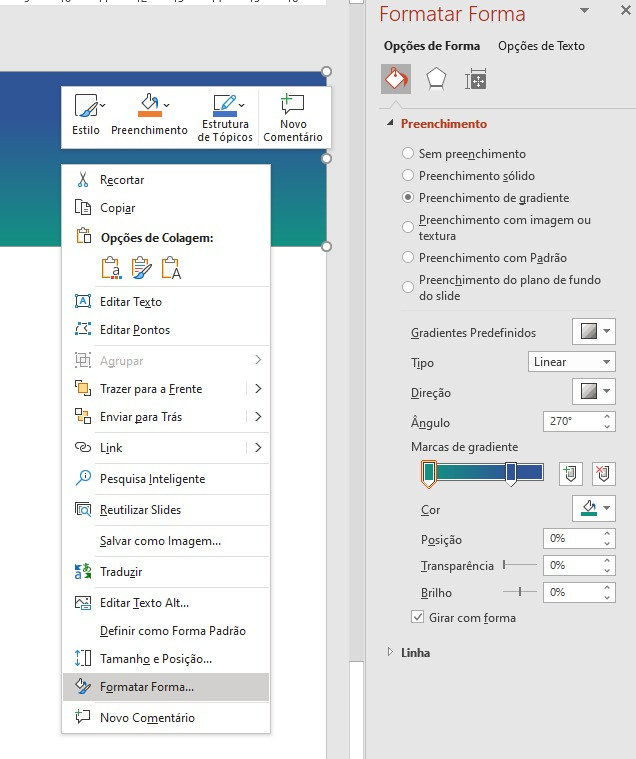
Task: Choose paste option Keep Text Only
Action: [x=171, y=268]
